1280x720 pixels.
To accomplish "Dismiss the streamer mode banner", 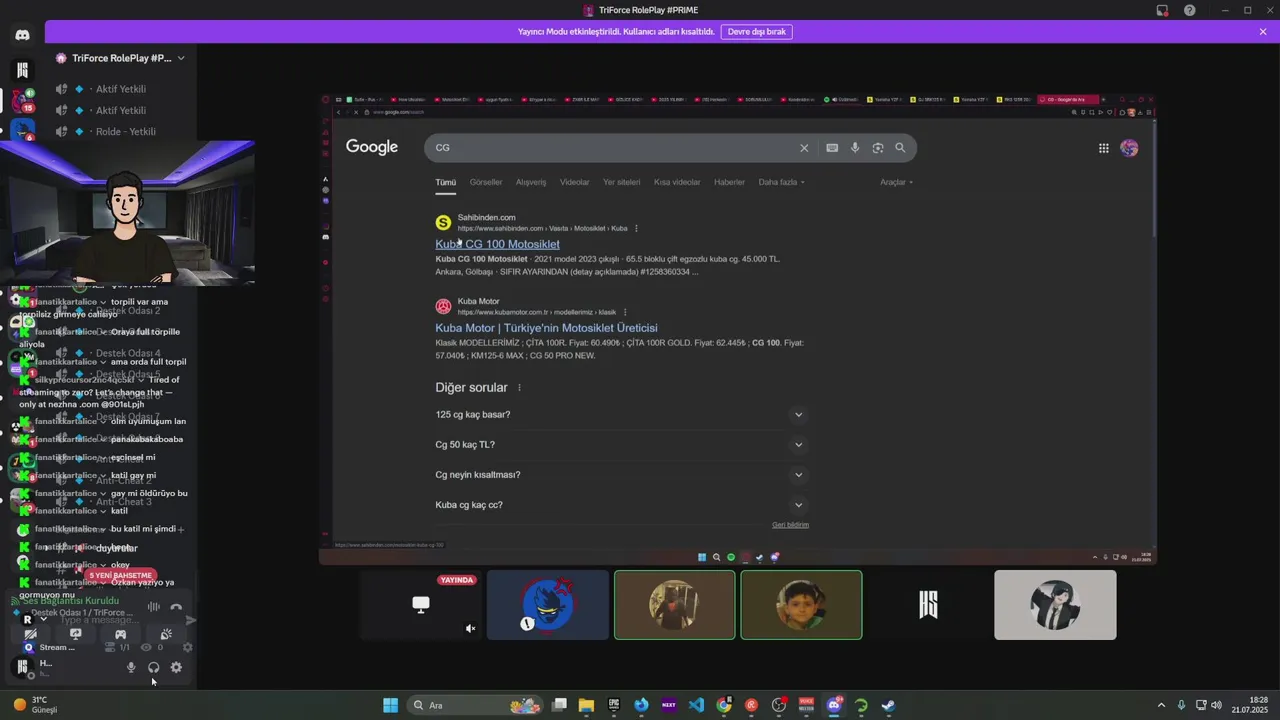I will click(1263, 32).
